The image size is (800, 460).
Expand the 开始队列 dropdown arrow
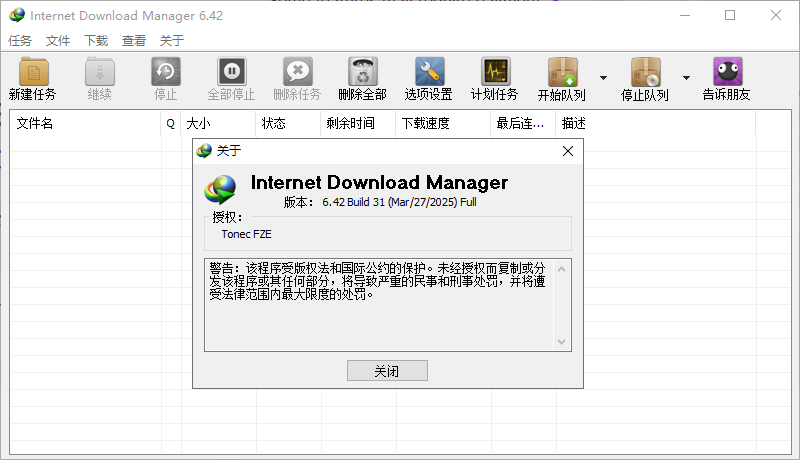(604, 78)
